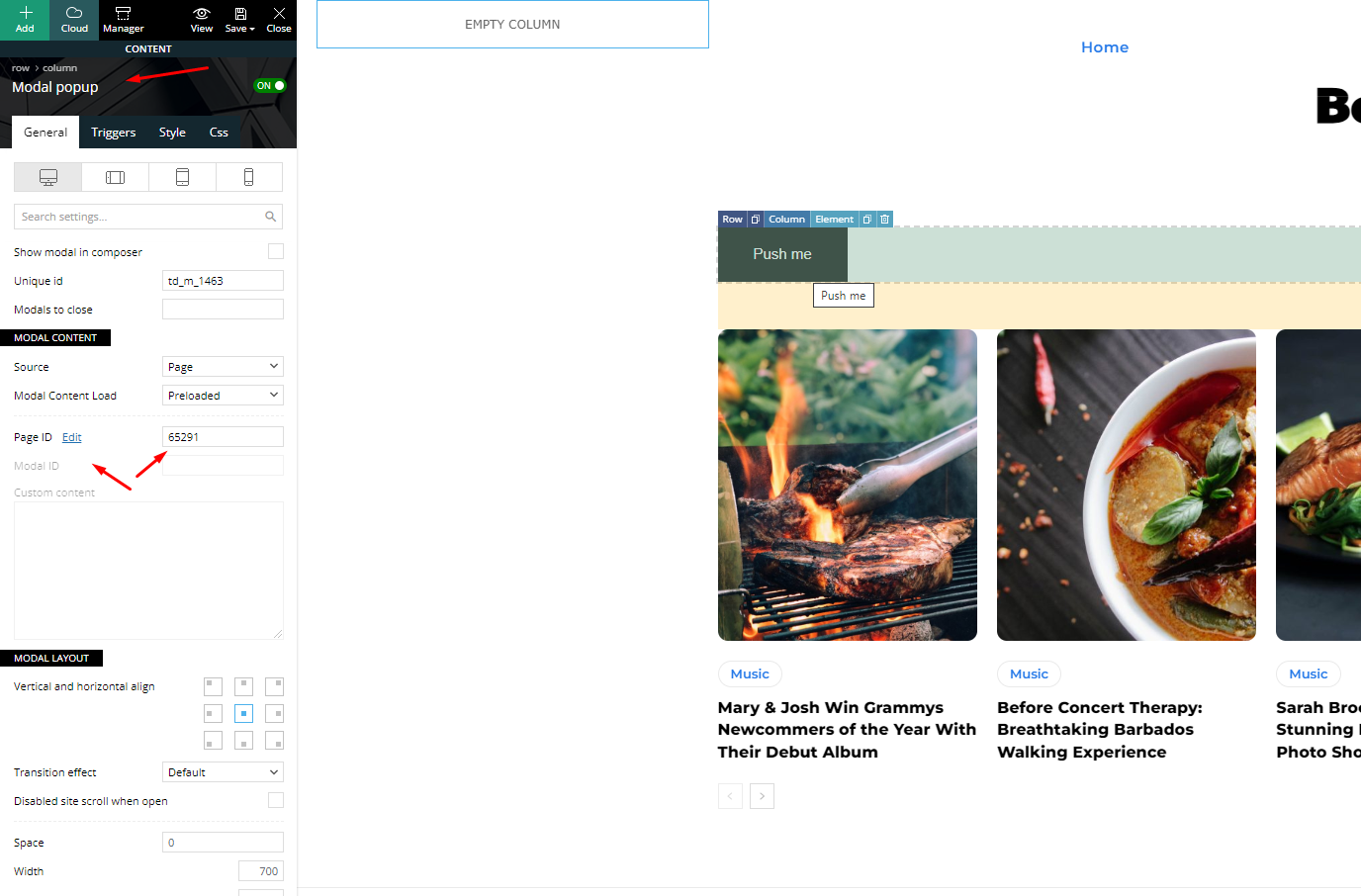1361x896 pixels.
Task: Click the Row label in element toolbar
Action: pyautogui.click(x=732, y=220)
